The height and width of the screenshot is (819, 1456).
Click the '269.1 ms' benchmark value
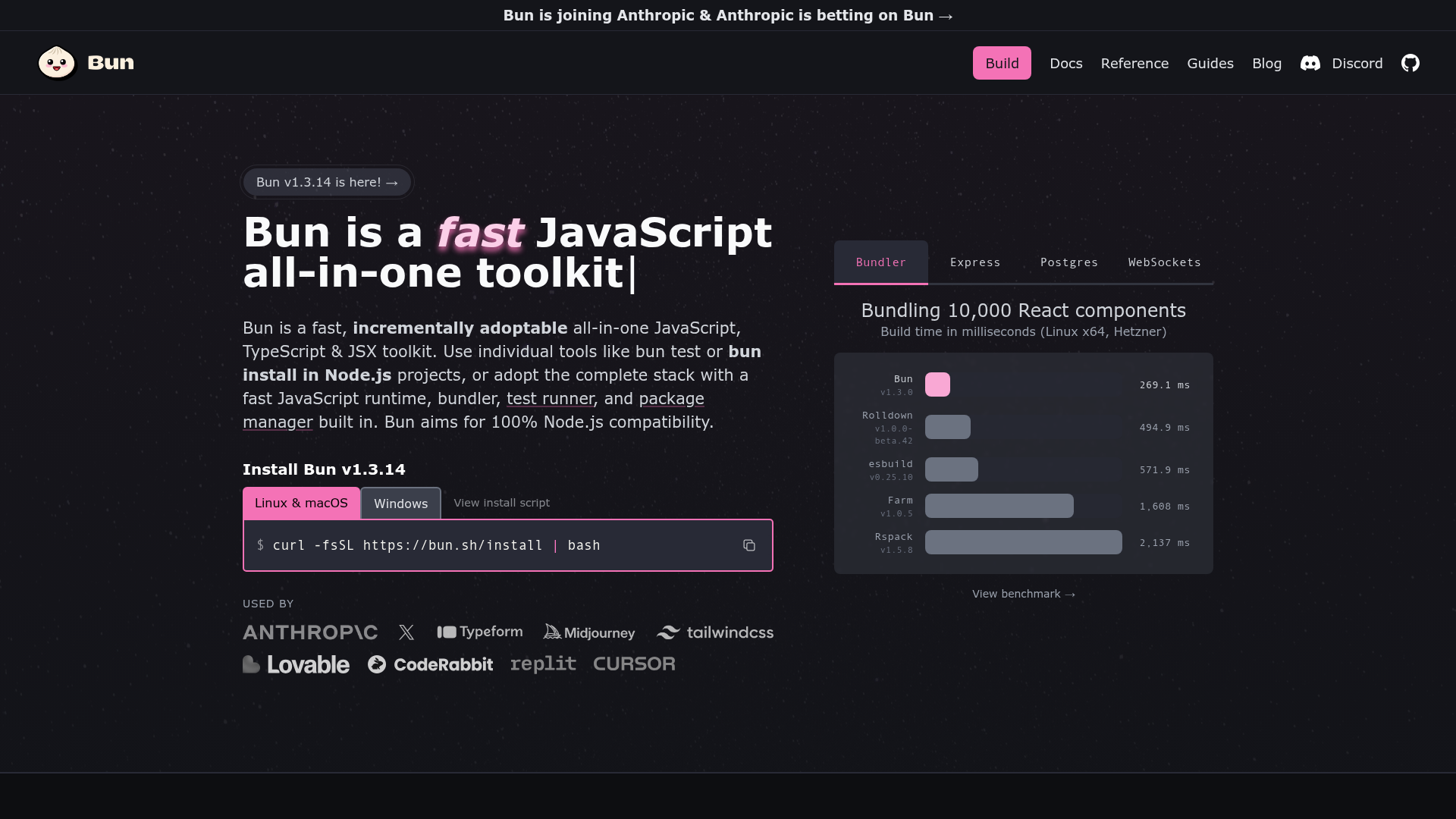(x=1165, y=385)
